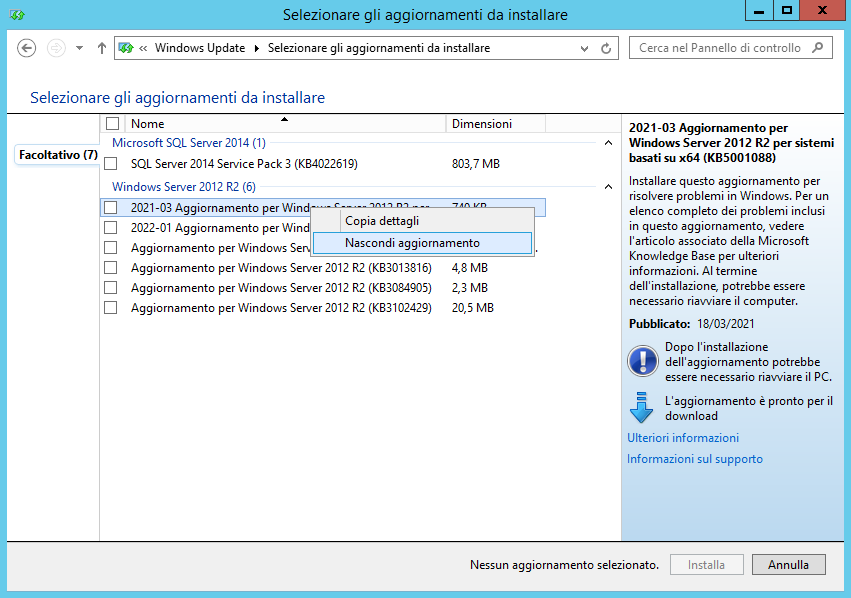Image resolution: width=851 pixels, height=598 pixels.
Task: Click the Annulla button
Action: point(789,565)
